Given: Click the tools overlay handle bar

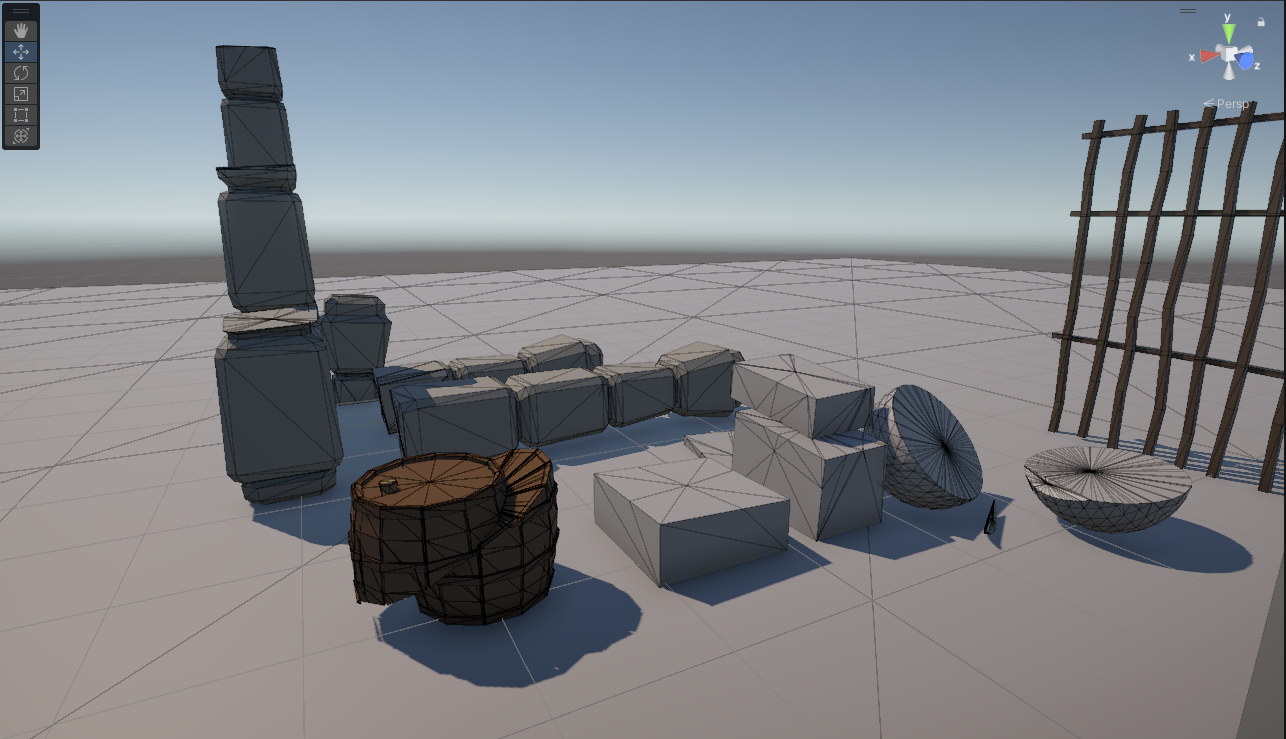Looking at the screenshot, I should pyautogui.click(x=21, y=11).
